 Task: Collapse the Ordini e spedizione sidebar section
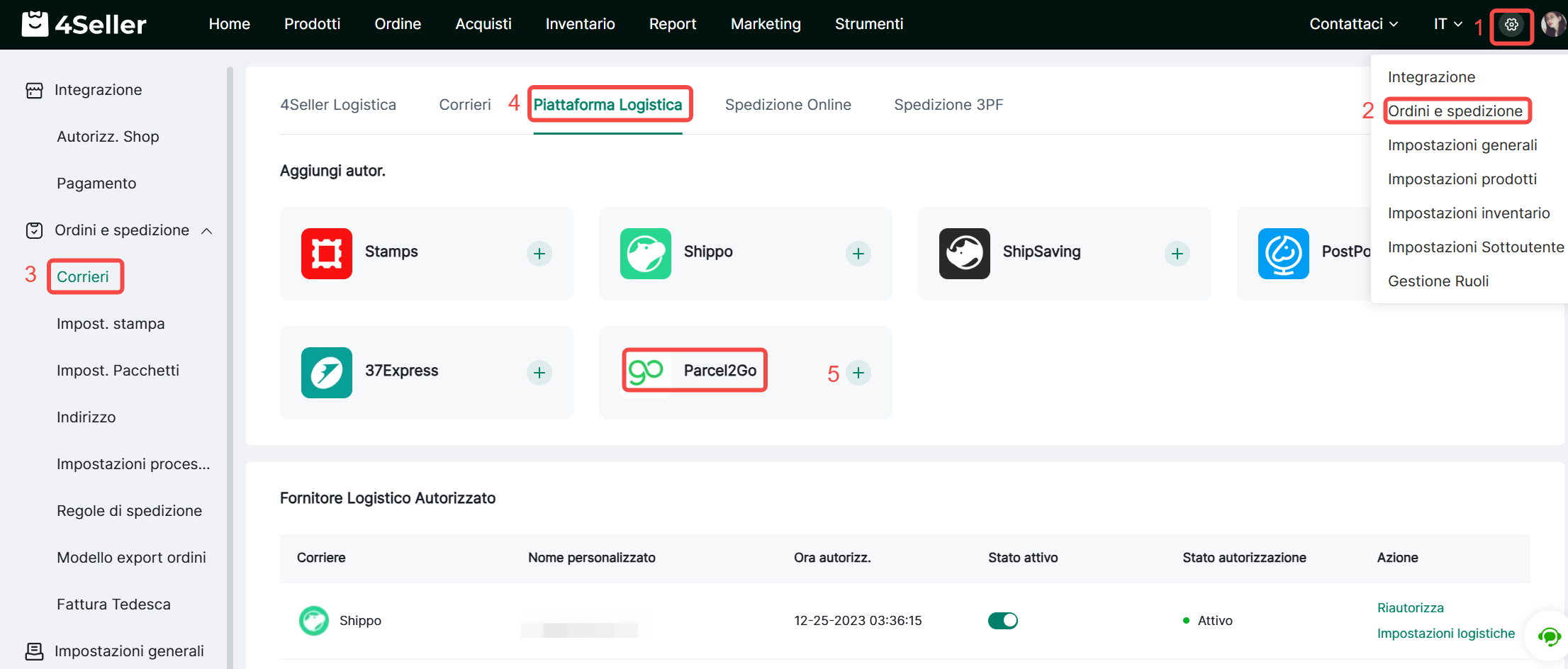[x=207, y=231]
